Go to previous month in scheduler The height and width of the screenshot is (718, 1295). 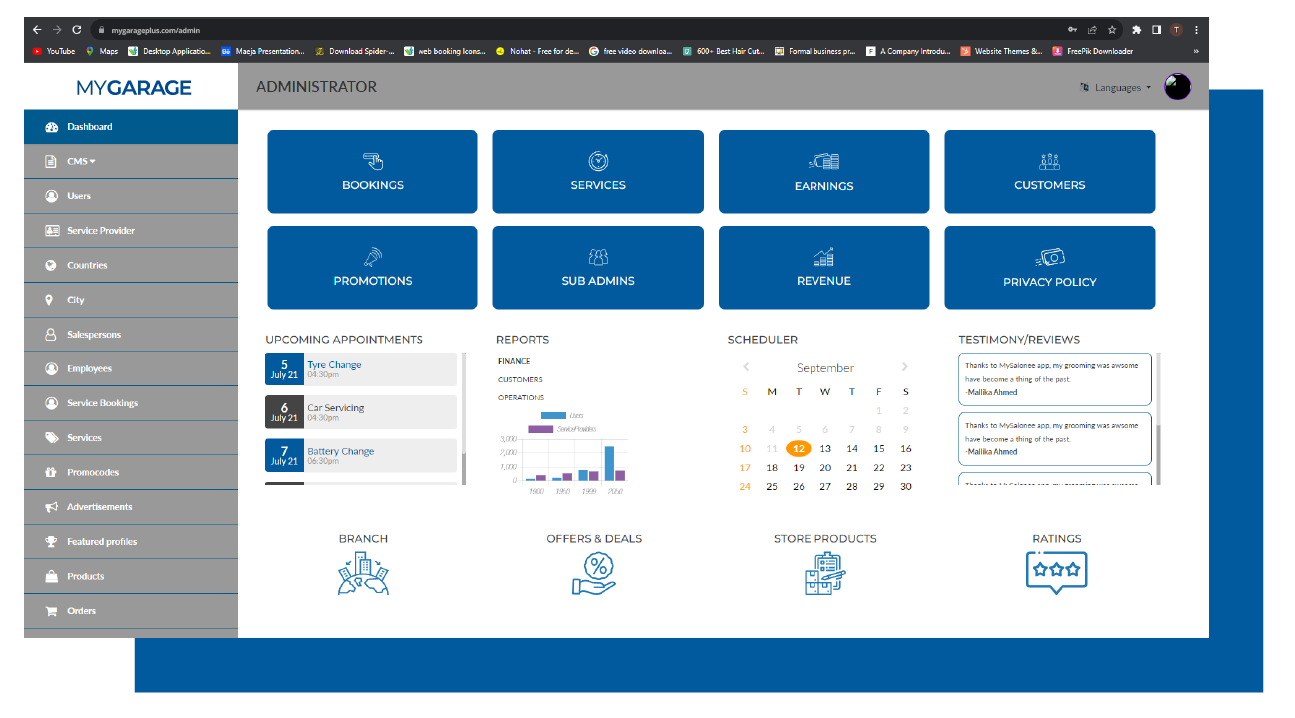[746, 367]
